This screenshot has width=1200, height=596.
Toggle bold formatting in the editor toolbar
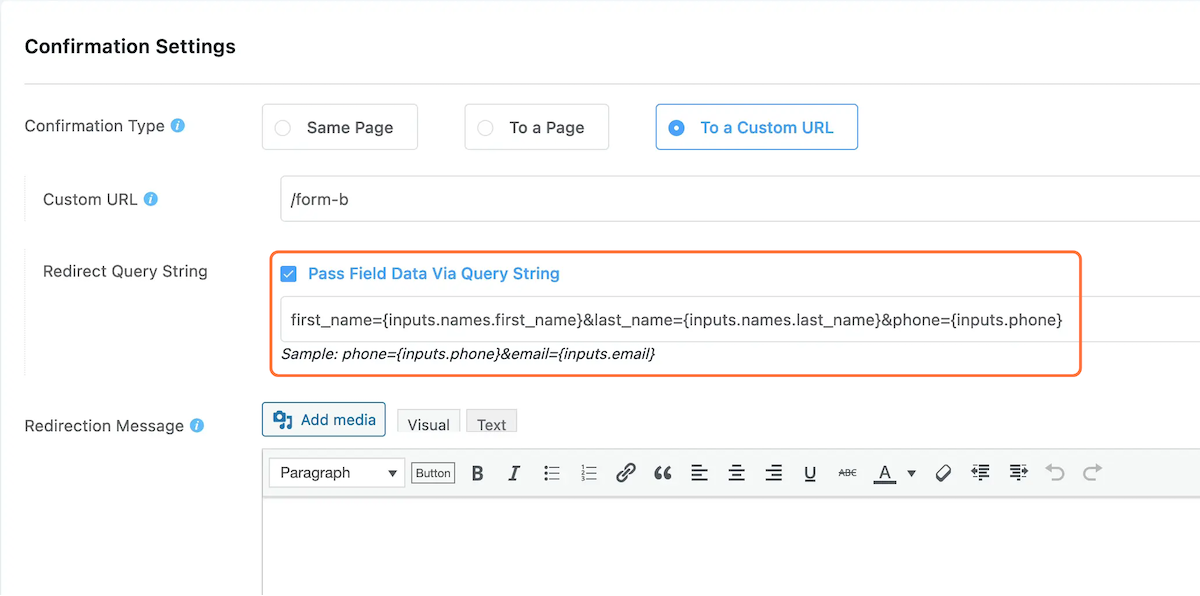(477, 472)
